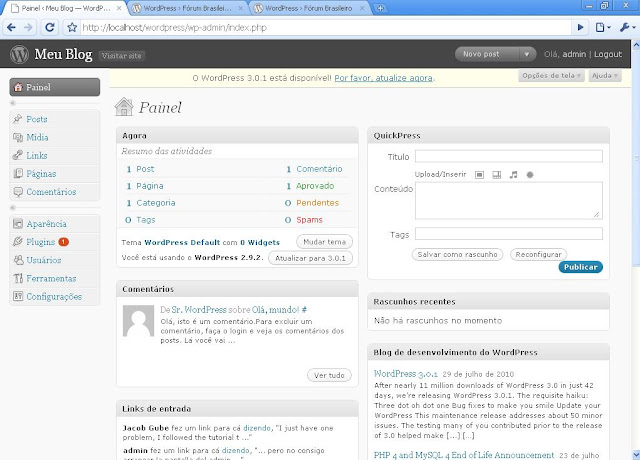Click the Links chain icon
This screenshot has height=460, width=640.
point(18,155)
